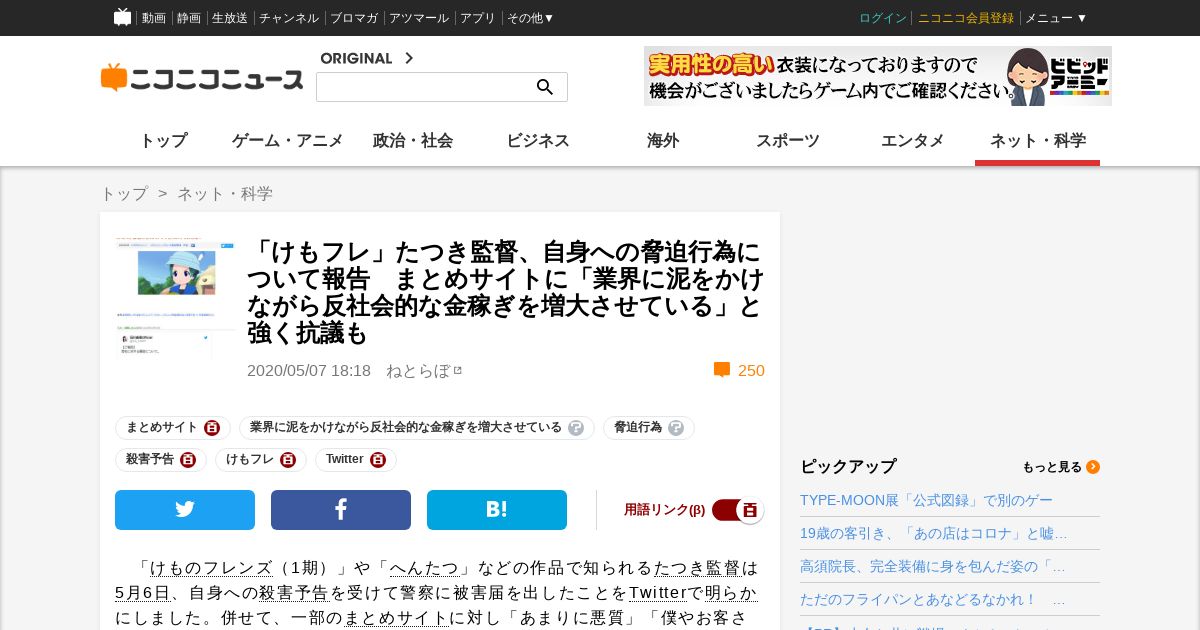Click breadcrumb トップ link
Screen dimensions: 1200x630
124,194
